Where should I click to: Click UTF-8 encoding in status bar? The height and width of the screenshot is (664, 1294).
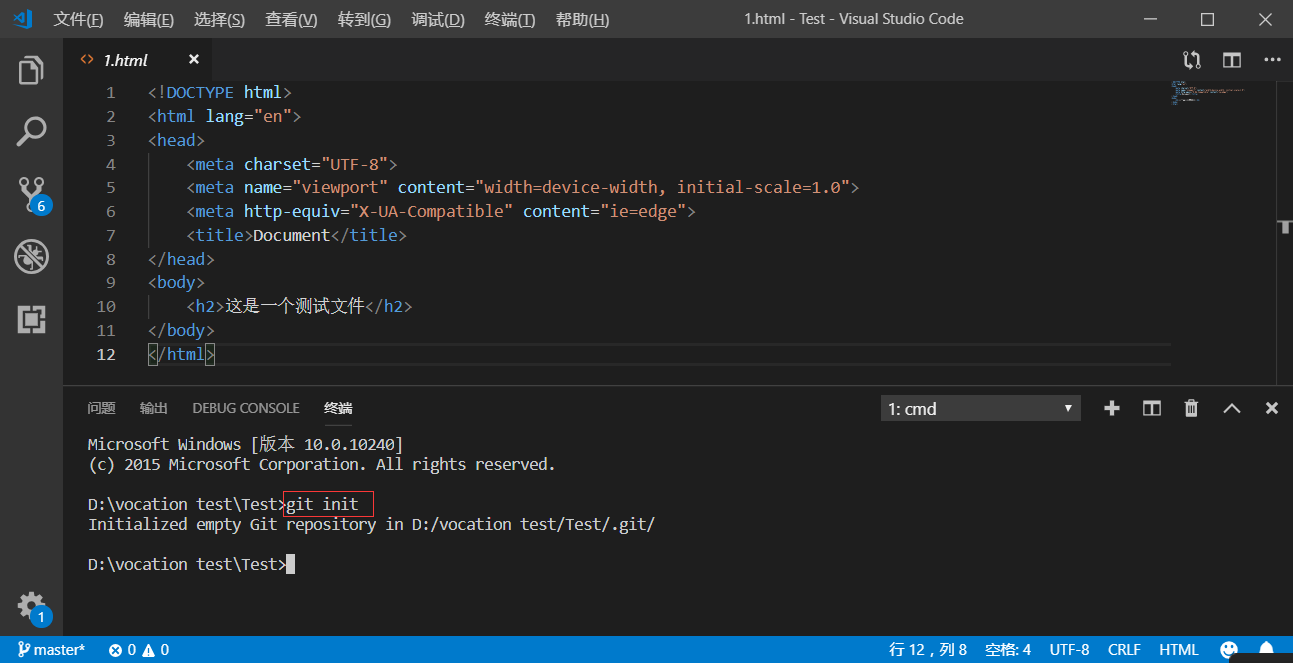[x=1069, y=650]
